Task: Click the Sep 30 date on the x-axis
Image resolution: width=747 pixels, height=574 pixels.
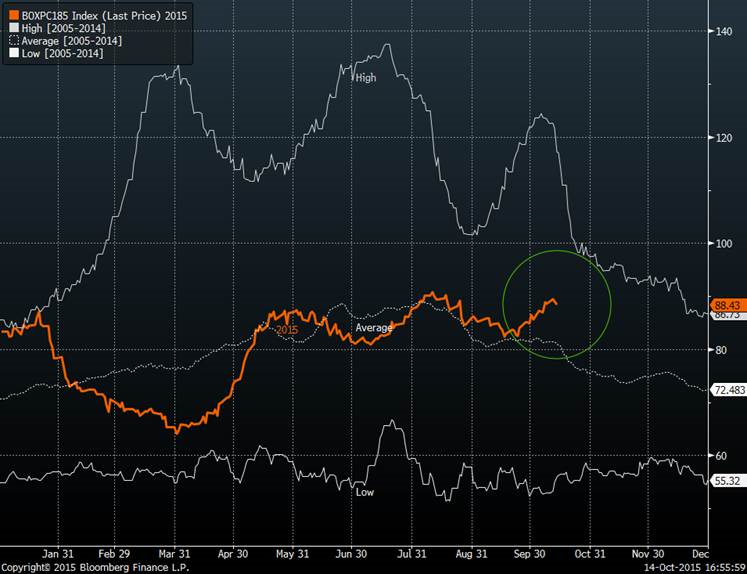Action: coord(530,553)
